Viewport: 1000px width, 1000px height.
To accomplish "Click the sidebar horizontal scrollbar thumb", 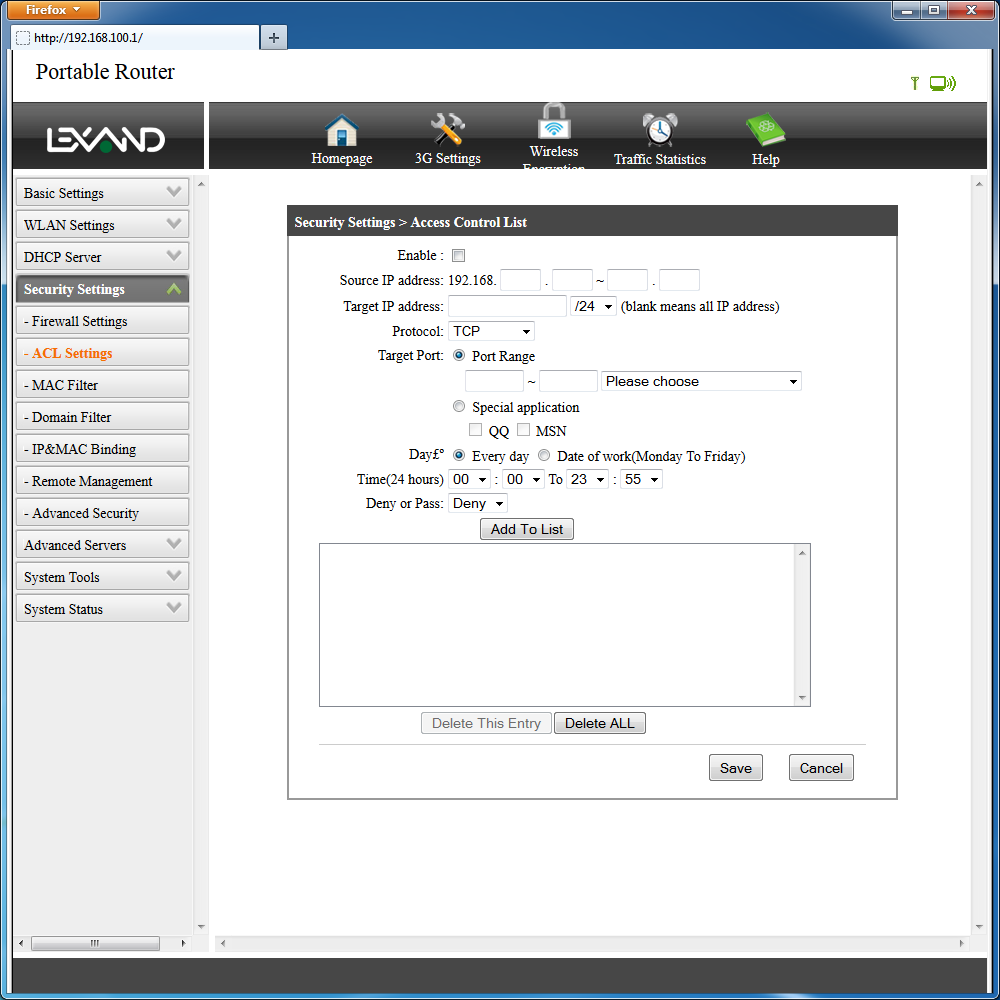I will (x=95, y=943).
